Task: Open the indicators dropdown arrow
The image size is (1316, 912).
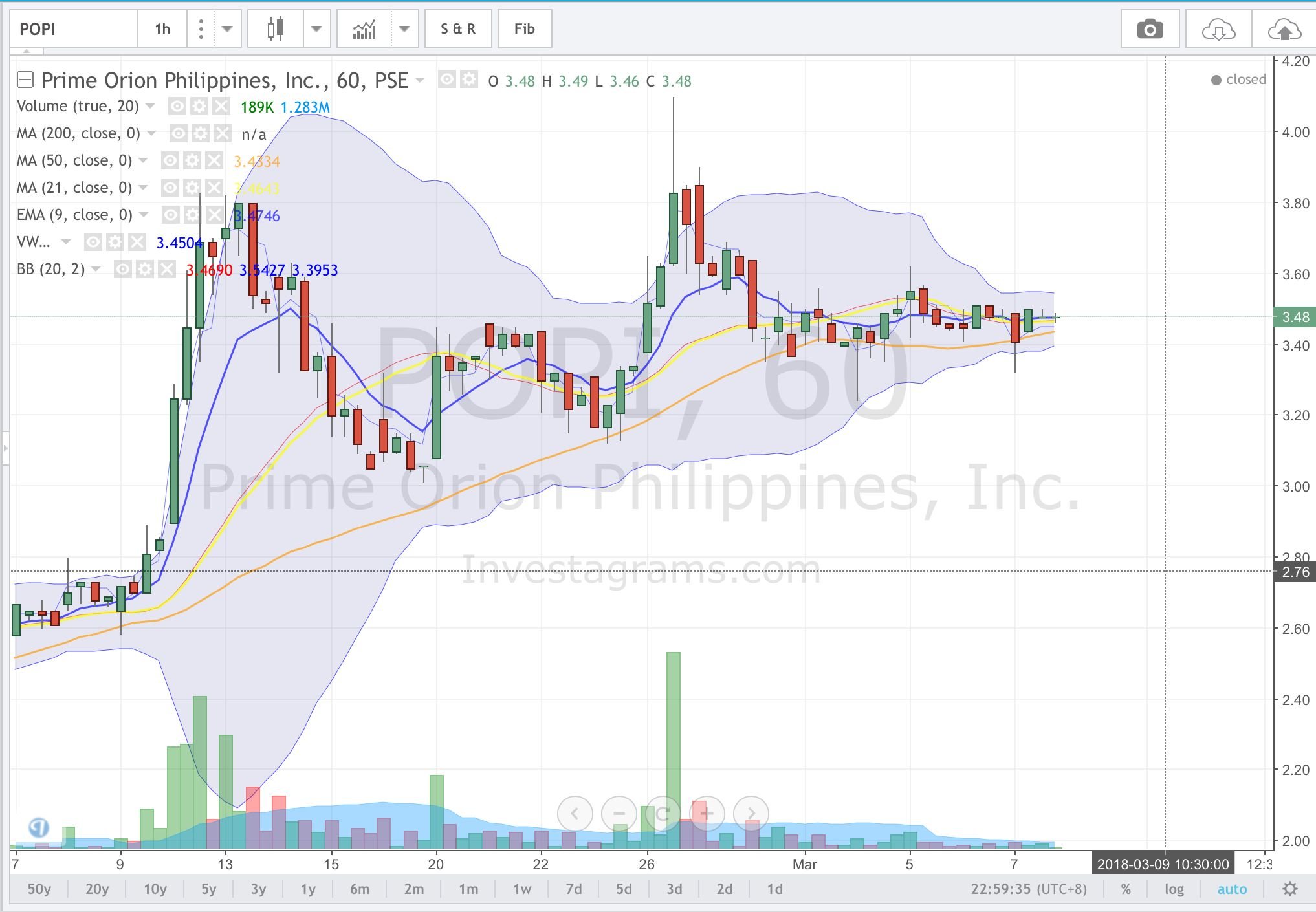Action: click(x=404, y=29)
